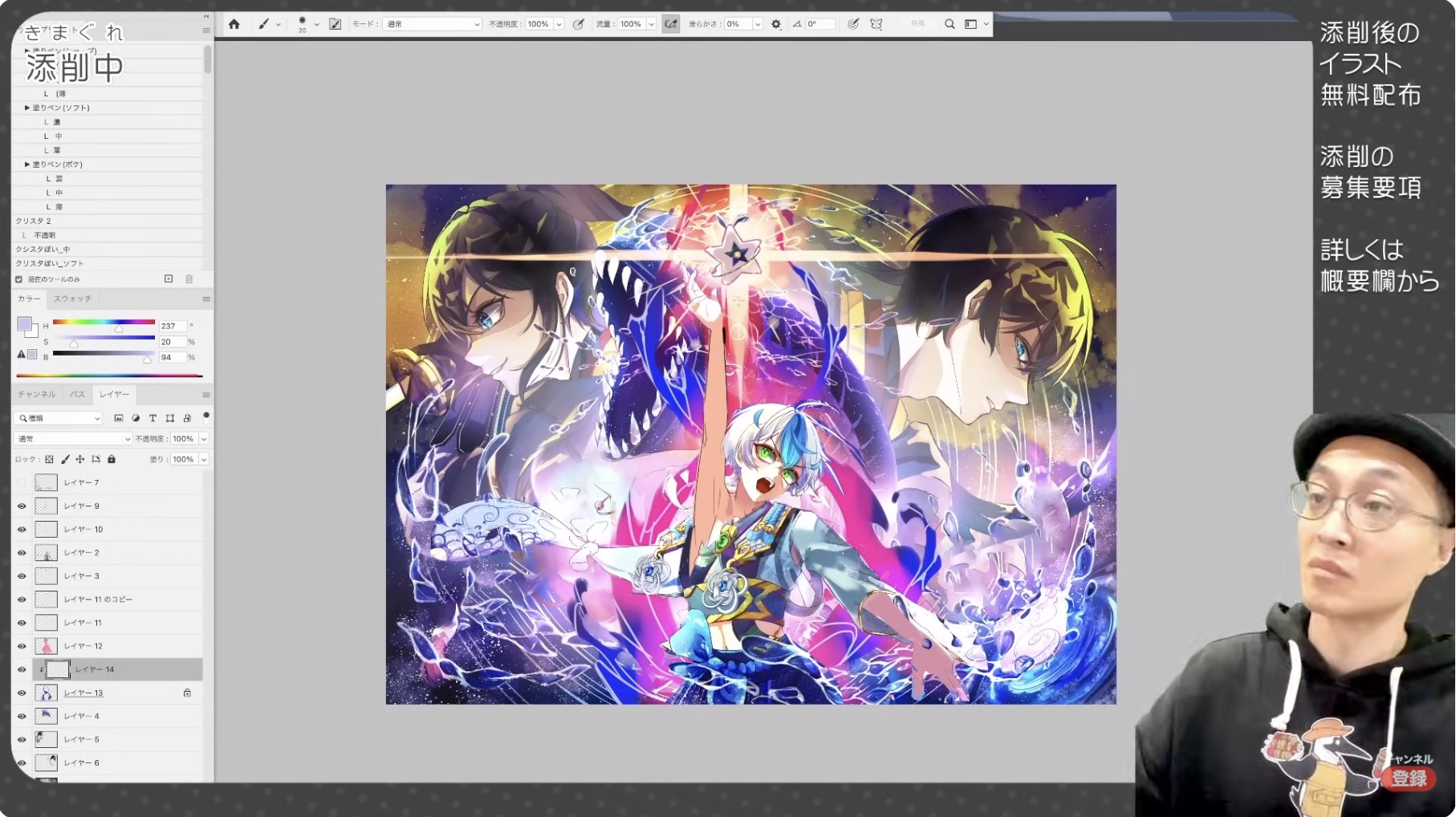Image resolution: width=1456 pixels, height=817 pixels.
Task: Expand the 塗りペン(ソフト) preset group
Action: (x=27, y=108)
